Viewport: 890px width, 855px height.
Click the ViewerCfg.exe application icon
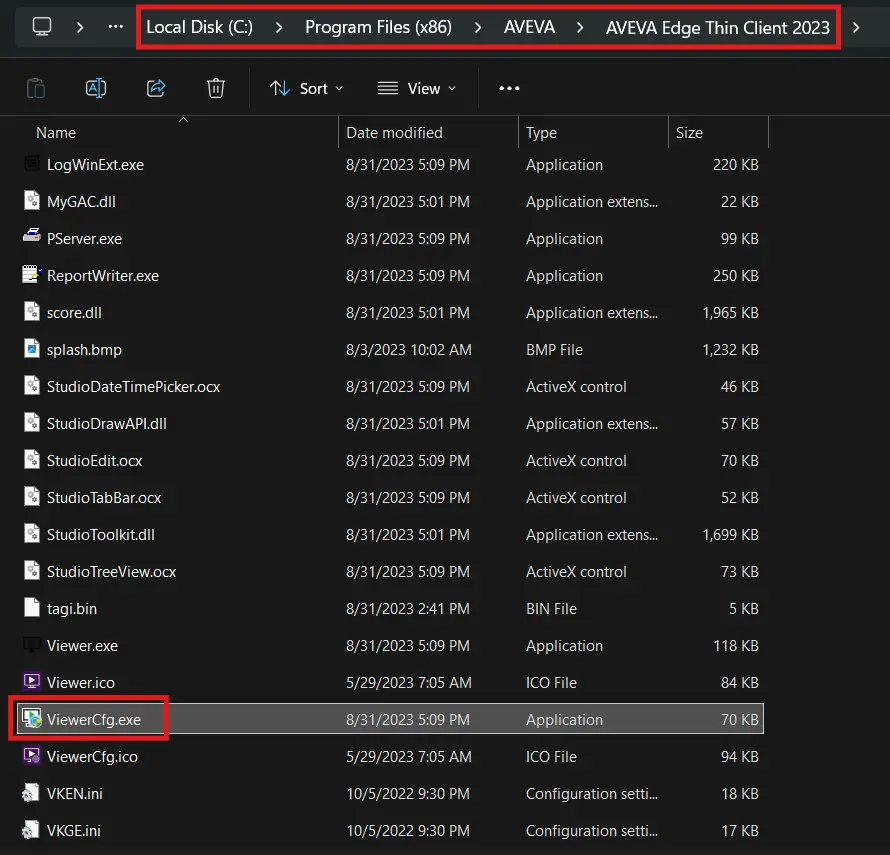click(x=30, y=719)
